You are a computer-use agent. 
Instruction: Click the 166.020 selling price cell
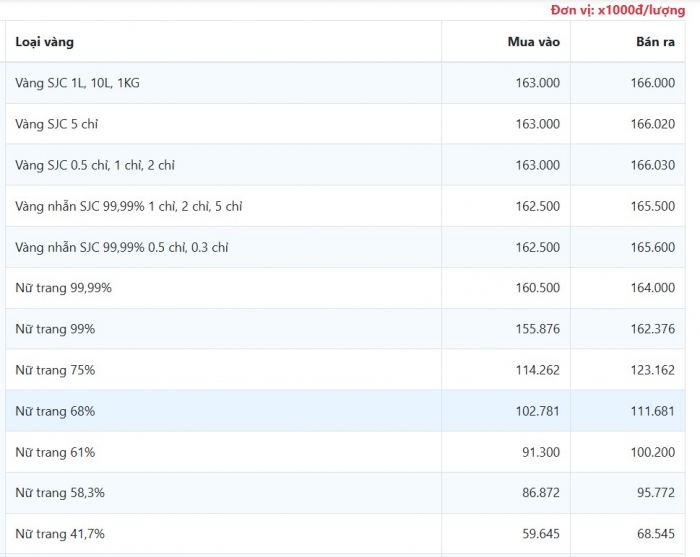coord(652,124)
